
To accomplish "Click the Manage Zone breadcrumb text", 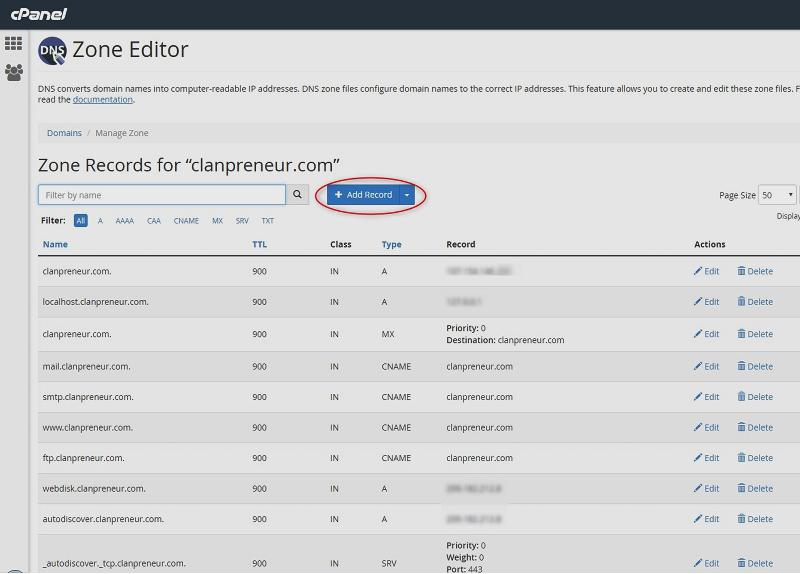I will [x=122, y=133].
